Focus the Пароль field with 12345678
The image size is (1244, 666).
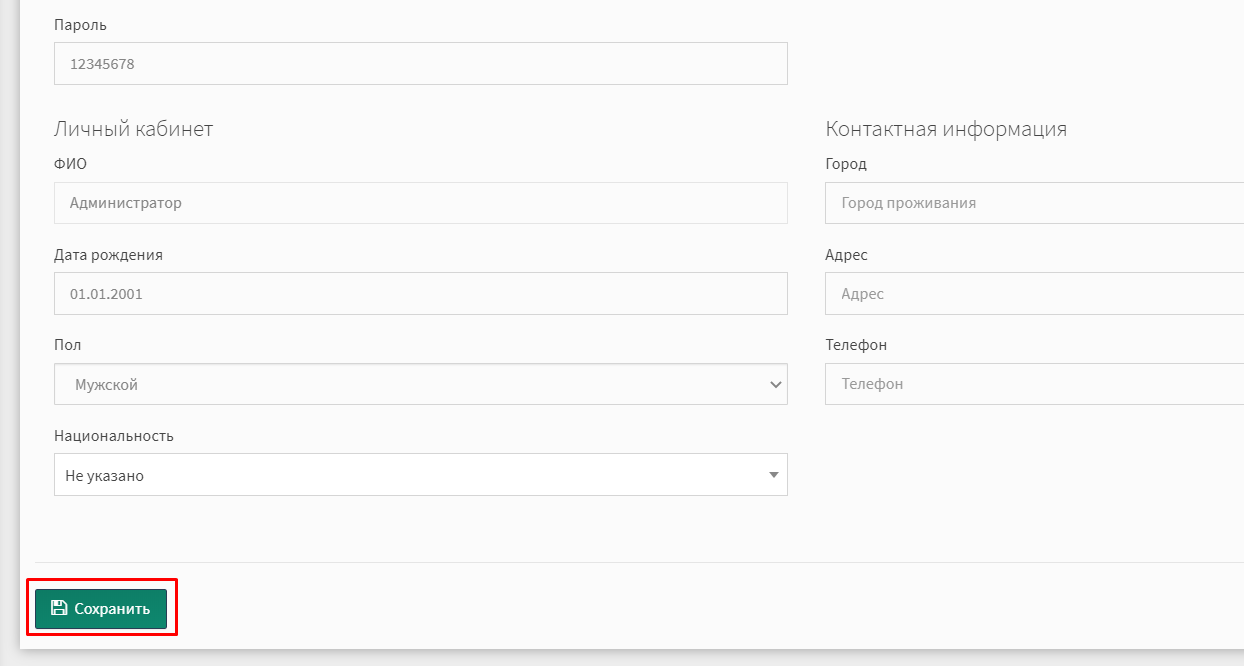point(421,63)
